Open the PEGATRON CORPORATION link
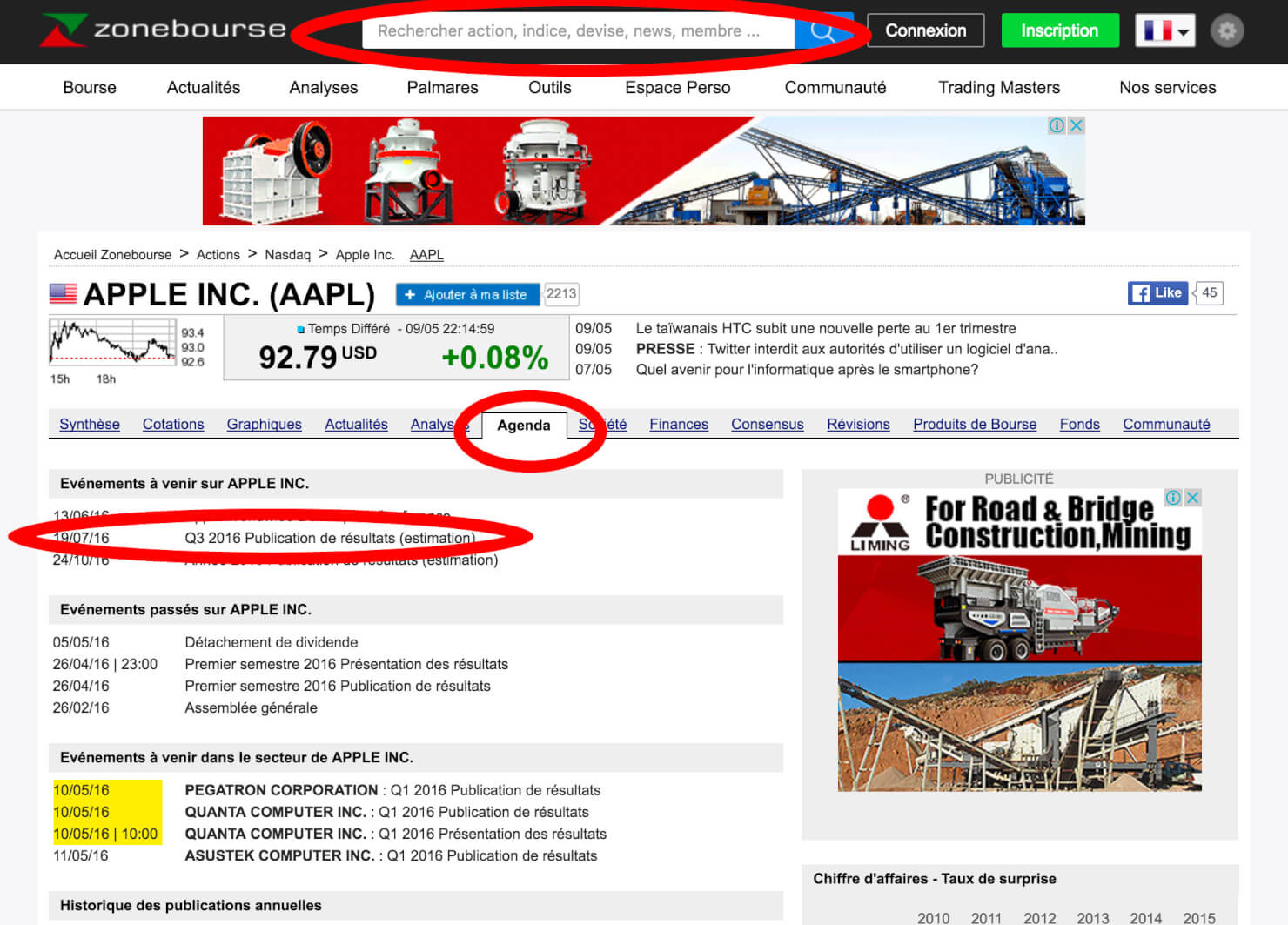This screenshot has width=1288, height=925. (x=282, y=790)
